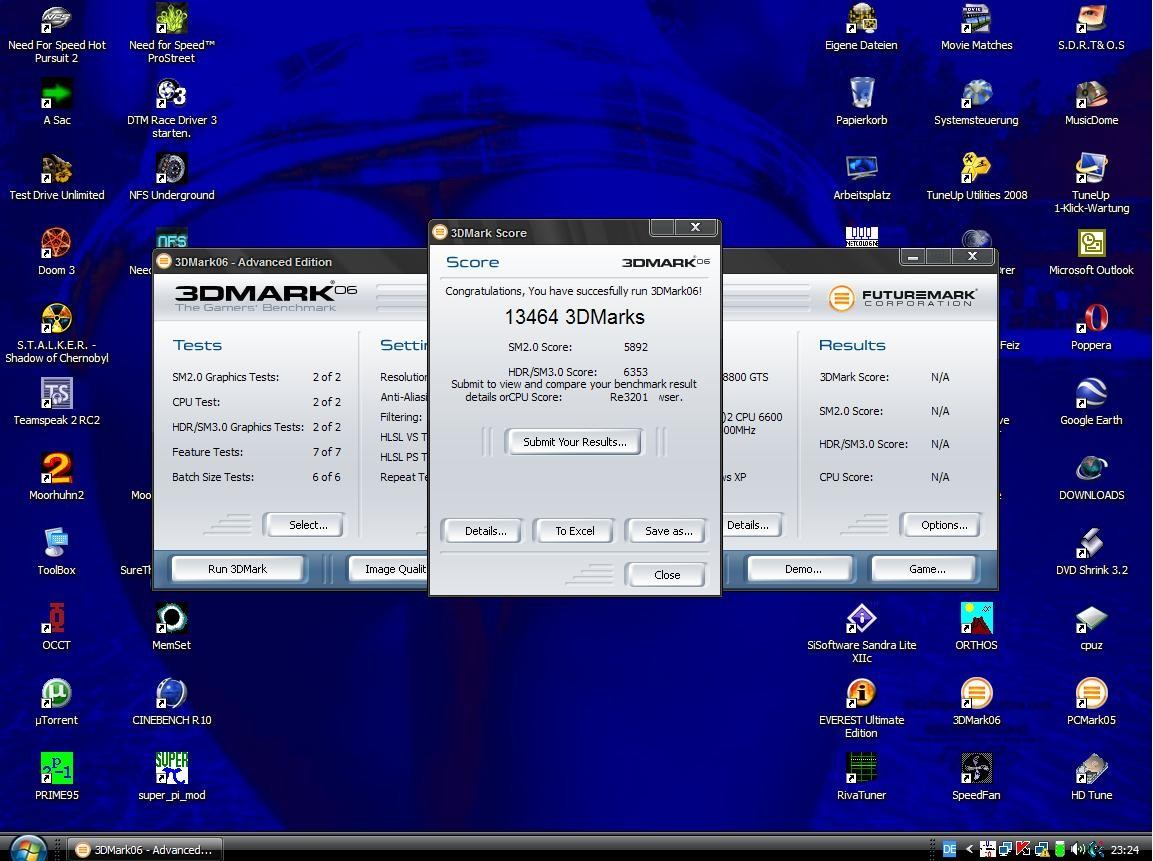Screen dimensions: 1153x861
Task: Open Microsoft Outlook shortcut
Action: 1091,253
